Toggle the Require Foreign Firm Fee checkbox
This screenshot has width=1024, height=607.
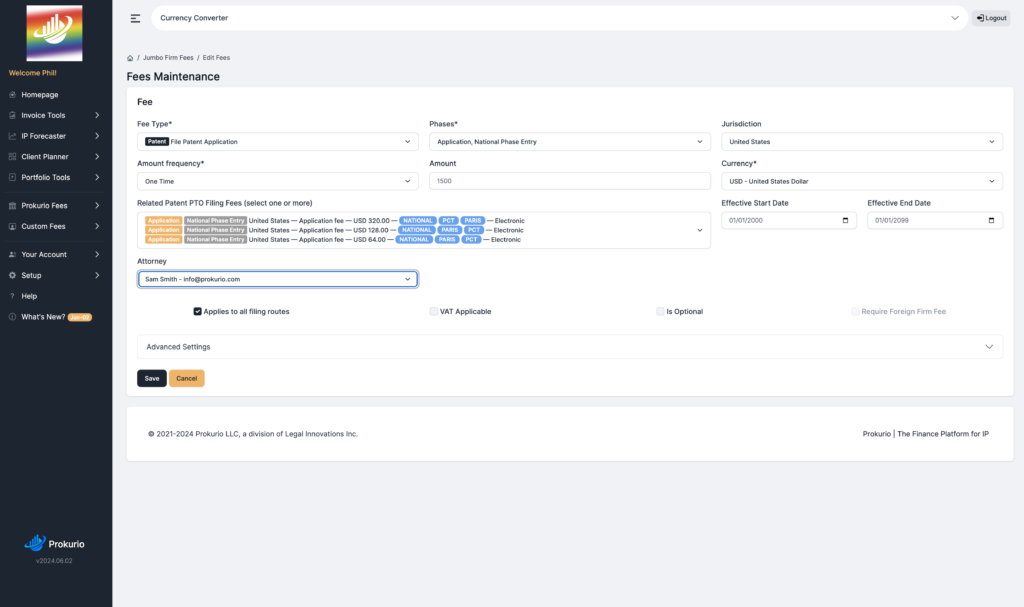(x=856, y=312)
